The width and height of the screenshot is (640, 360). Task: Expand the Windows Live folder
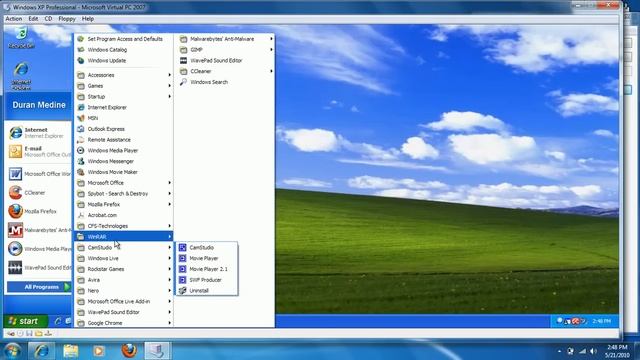click(124, 258)
